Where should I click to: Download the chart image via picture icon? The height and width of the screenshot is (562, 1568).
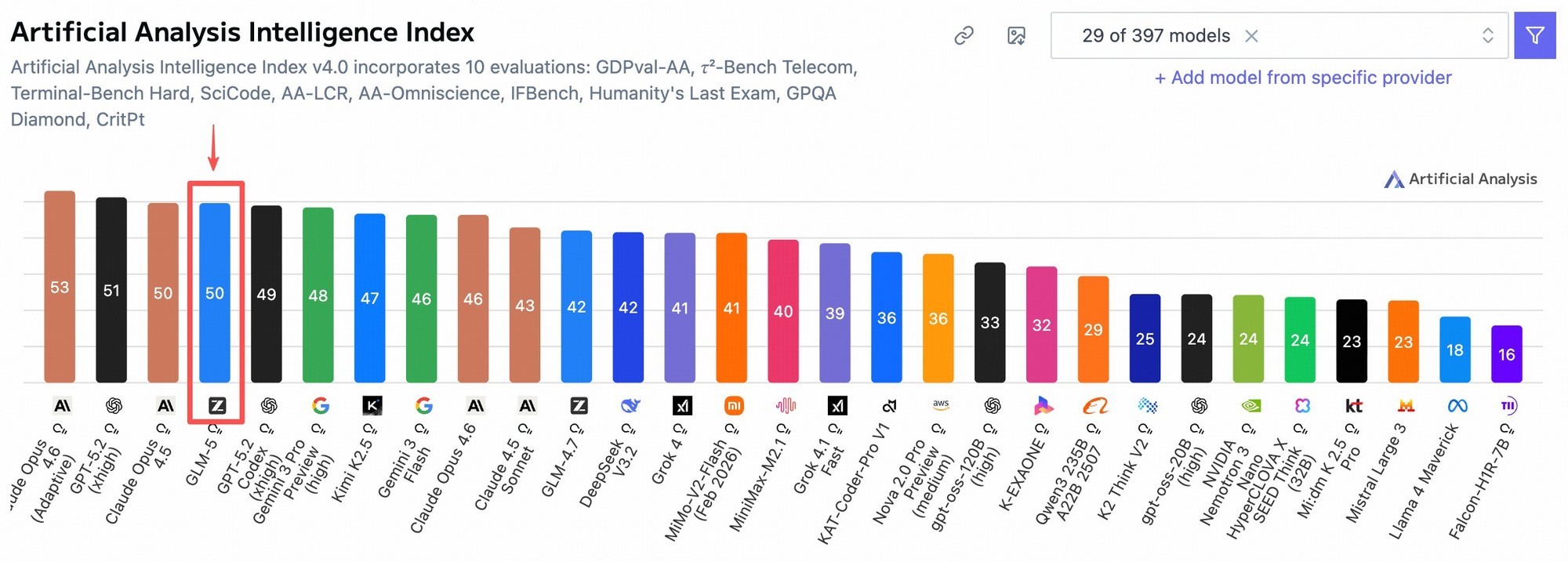[x=1016, y=35]
